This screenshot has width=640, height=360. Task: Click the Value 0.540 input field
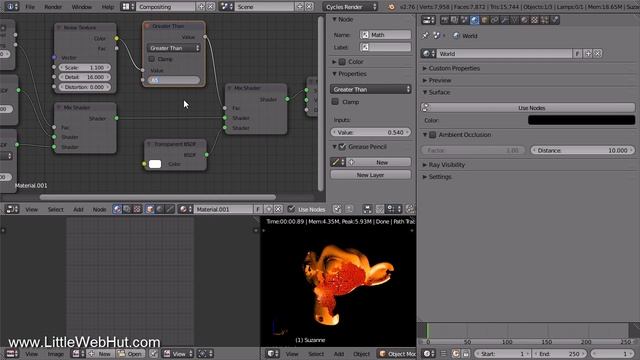371,132
